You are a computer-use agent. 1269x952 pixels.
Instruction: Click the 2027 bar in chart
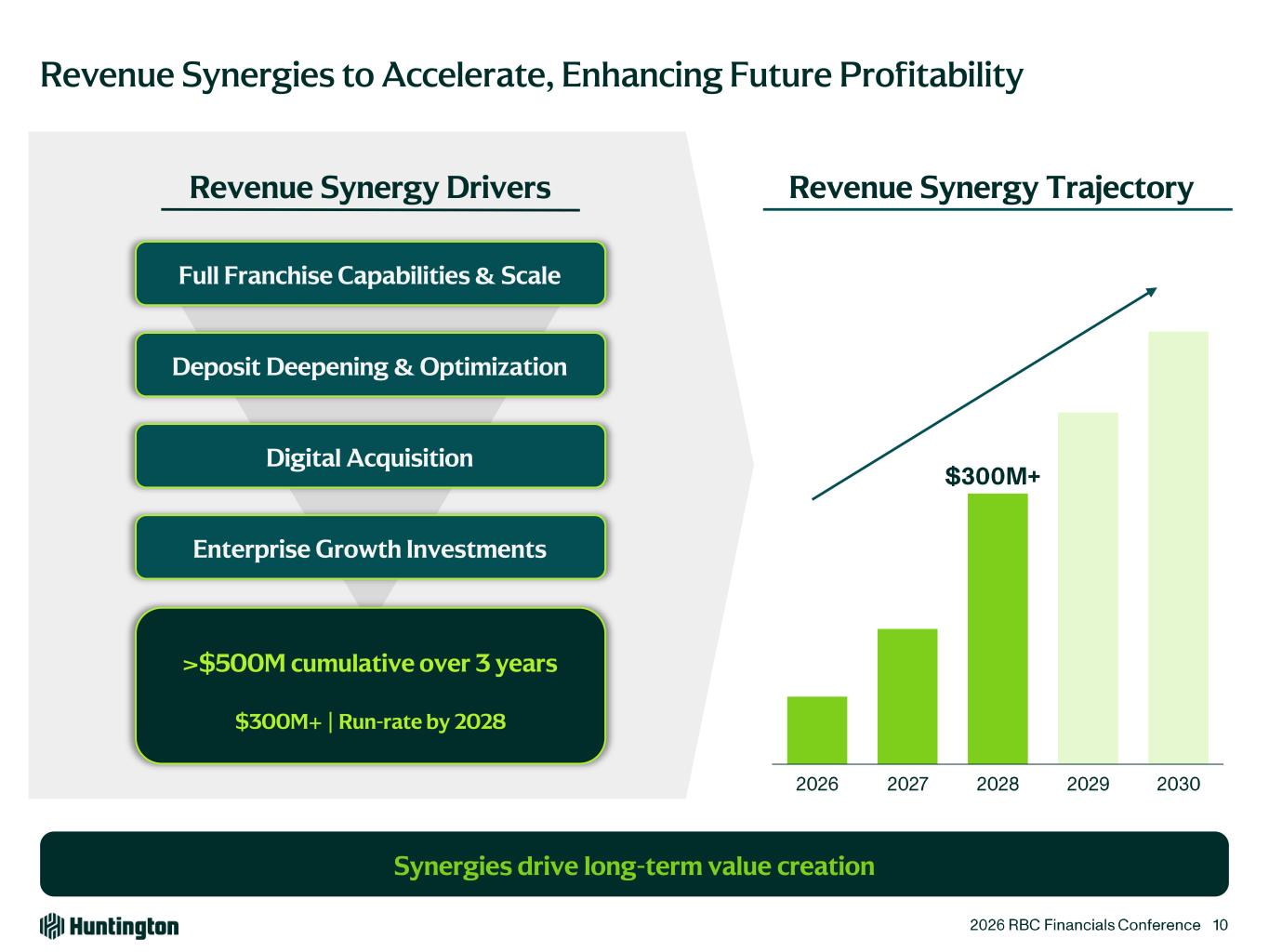[x=906, y=695]
